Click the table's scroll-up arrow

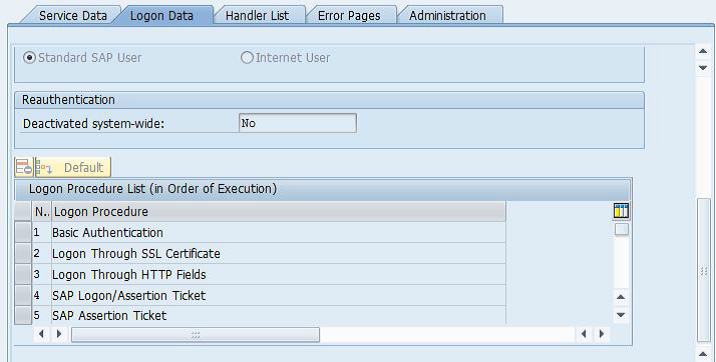(621, 297)
